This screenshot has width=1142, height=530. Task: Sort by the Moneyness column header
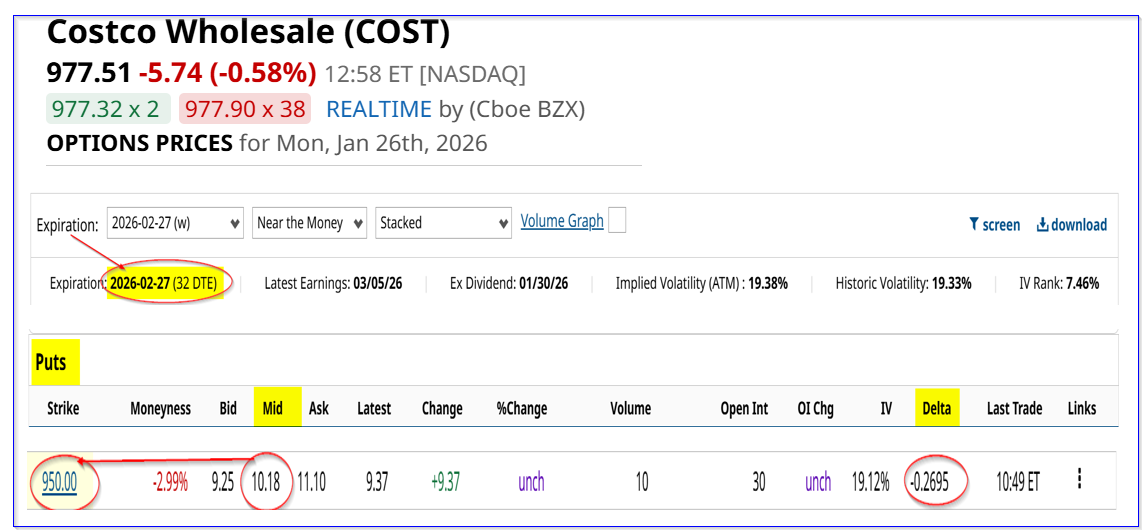coord(160,408)
